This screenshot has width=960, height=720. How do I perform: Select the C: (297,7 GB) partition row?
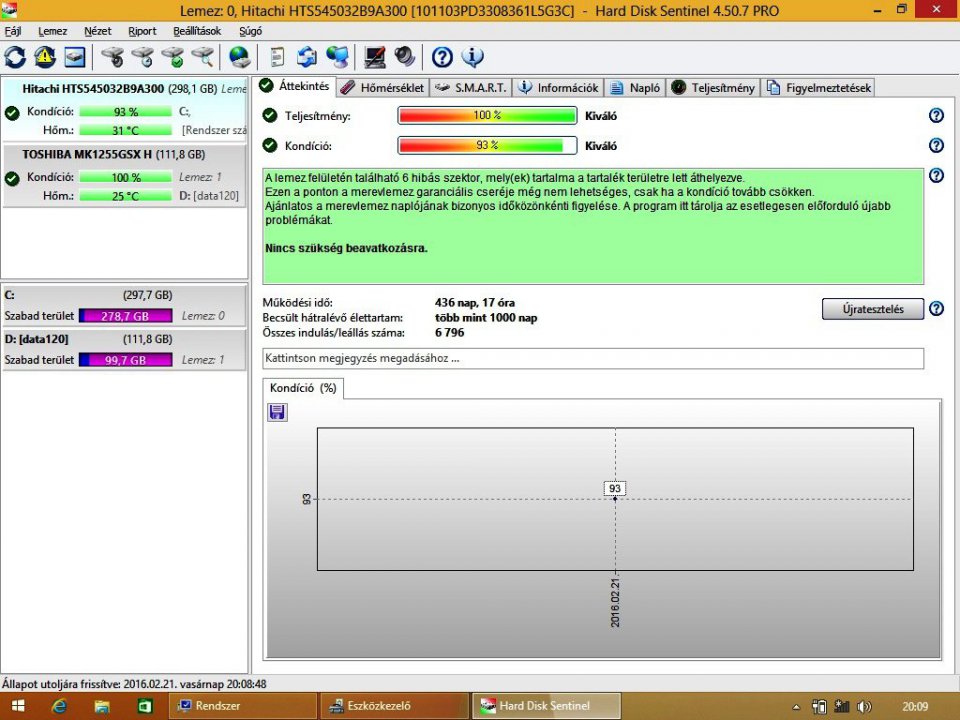[124, 305]
